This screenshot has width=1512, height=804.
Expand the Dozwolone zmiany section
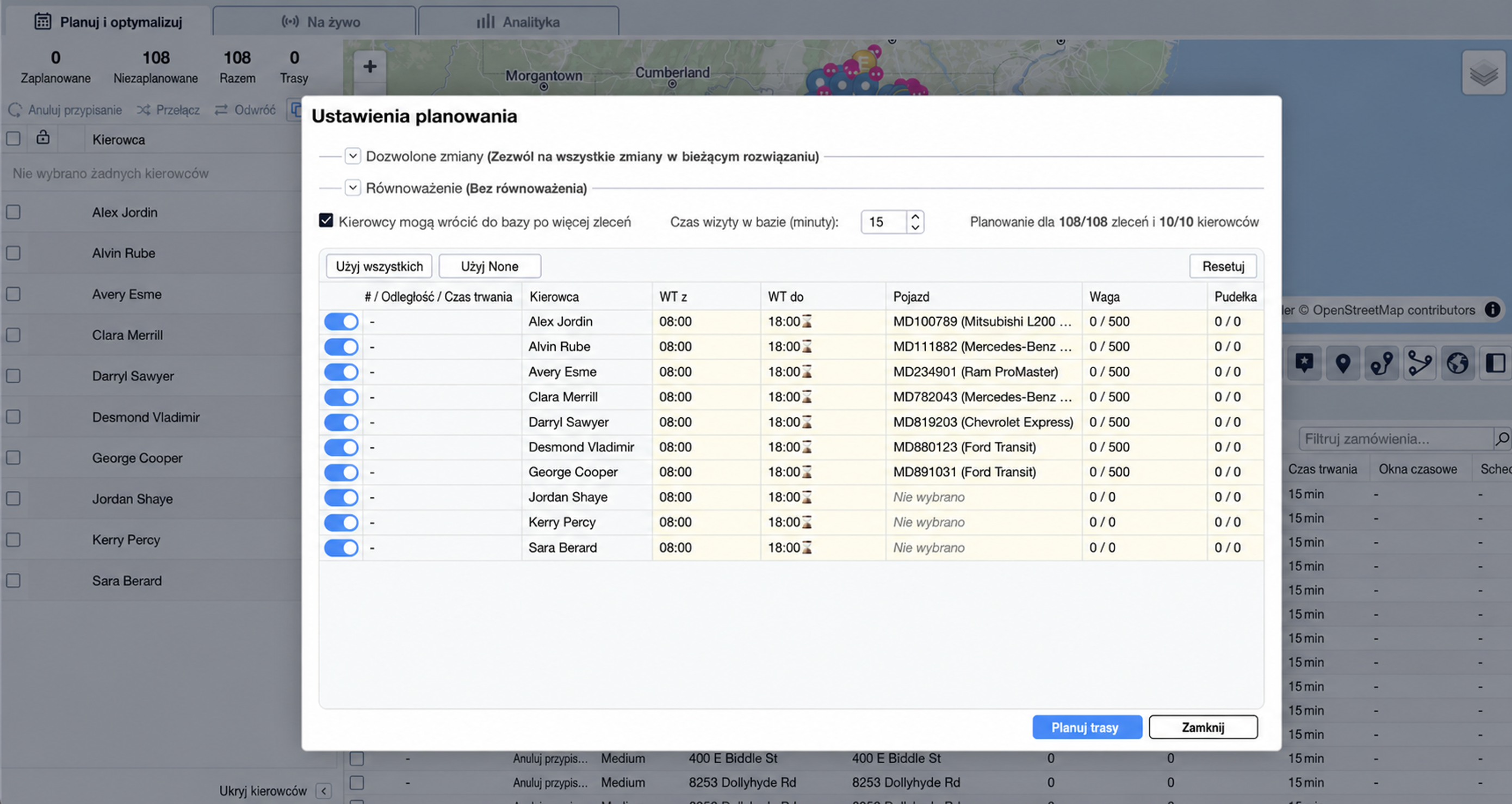pyautogui.click(x=352, y=156)
